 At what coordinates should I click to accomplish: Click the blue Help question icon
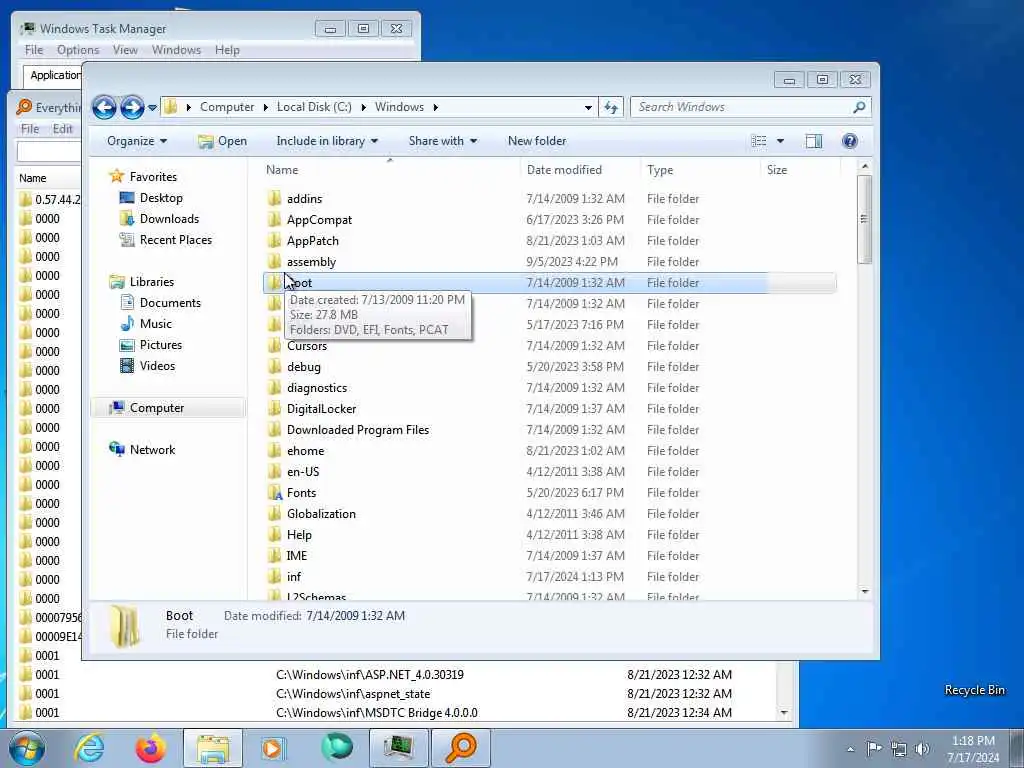coord(850,141)
